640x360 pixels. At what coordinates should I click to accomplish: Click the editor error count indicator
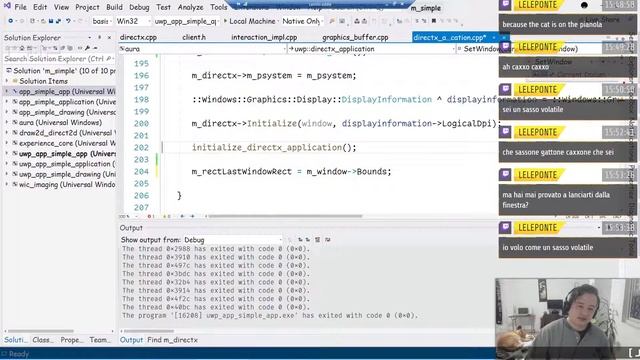pyautogui.click(x=150, y=216)
